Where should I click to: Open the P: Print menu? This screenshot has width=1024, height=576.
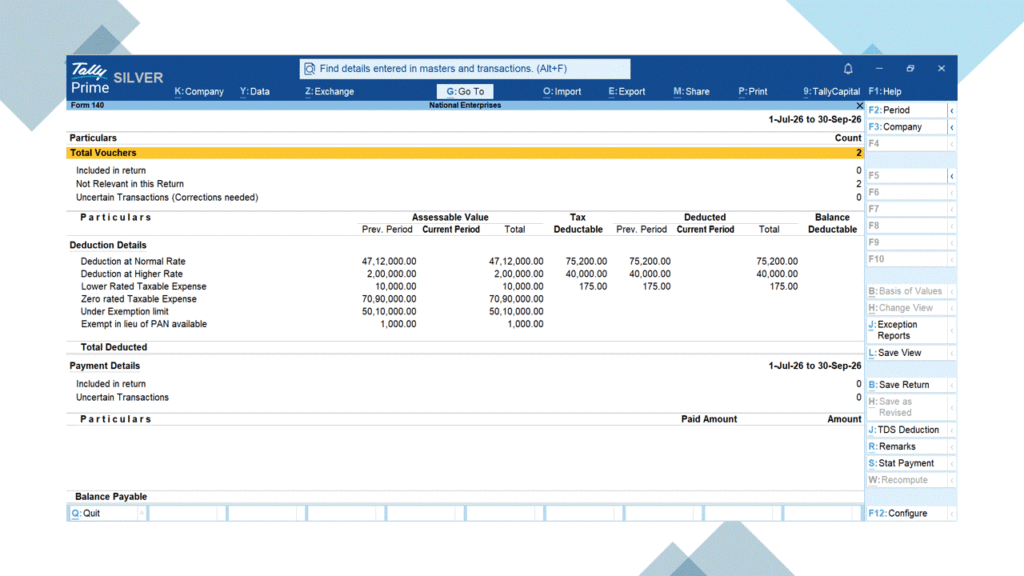click(753, 91)
